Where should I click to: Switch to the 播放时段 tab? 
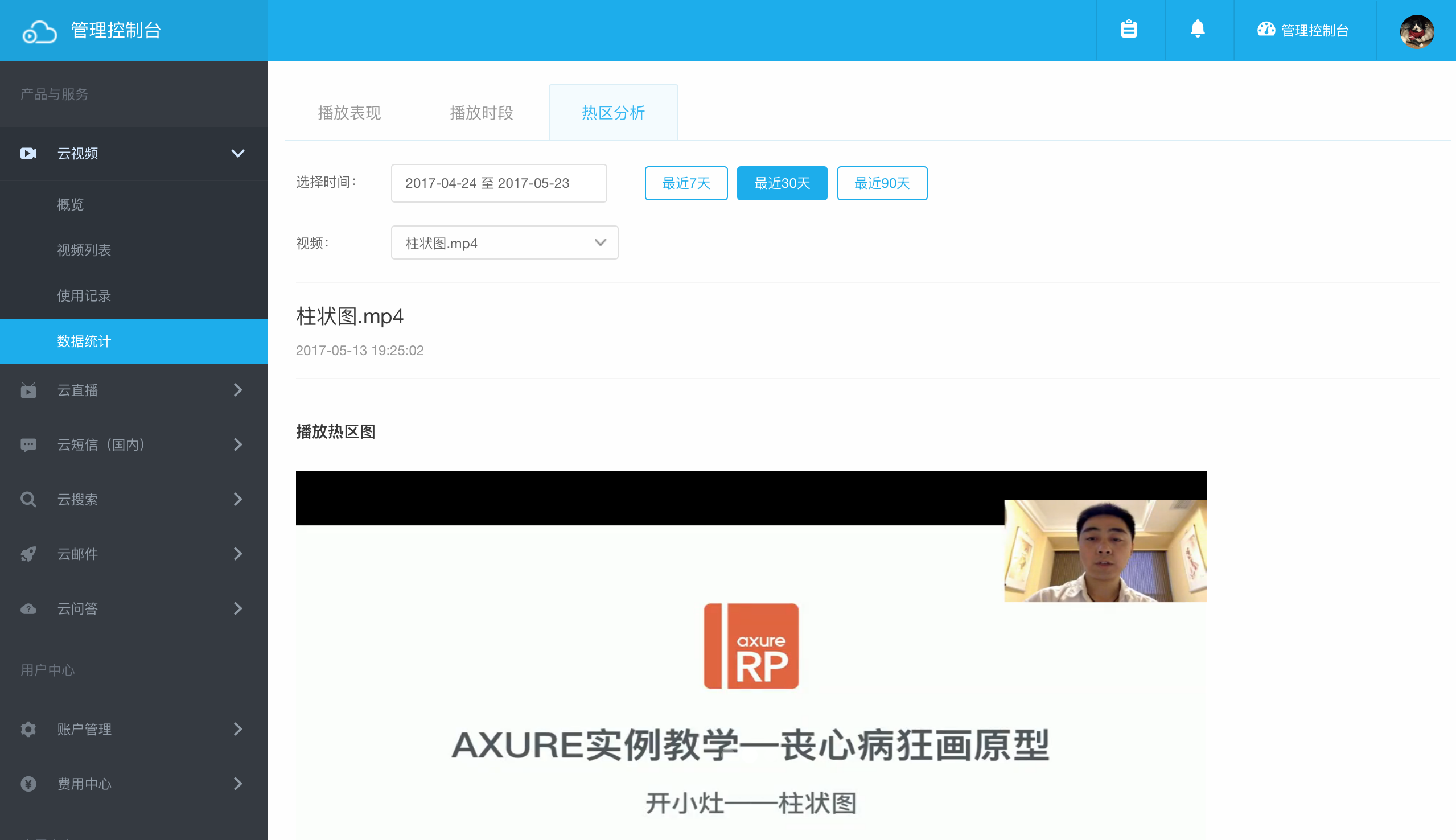[x=481, y=113]
